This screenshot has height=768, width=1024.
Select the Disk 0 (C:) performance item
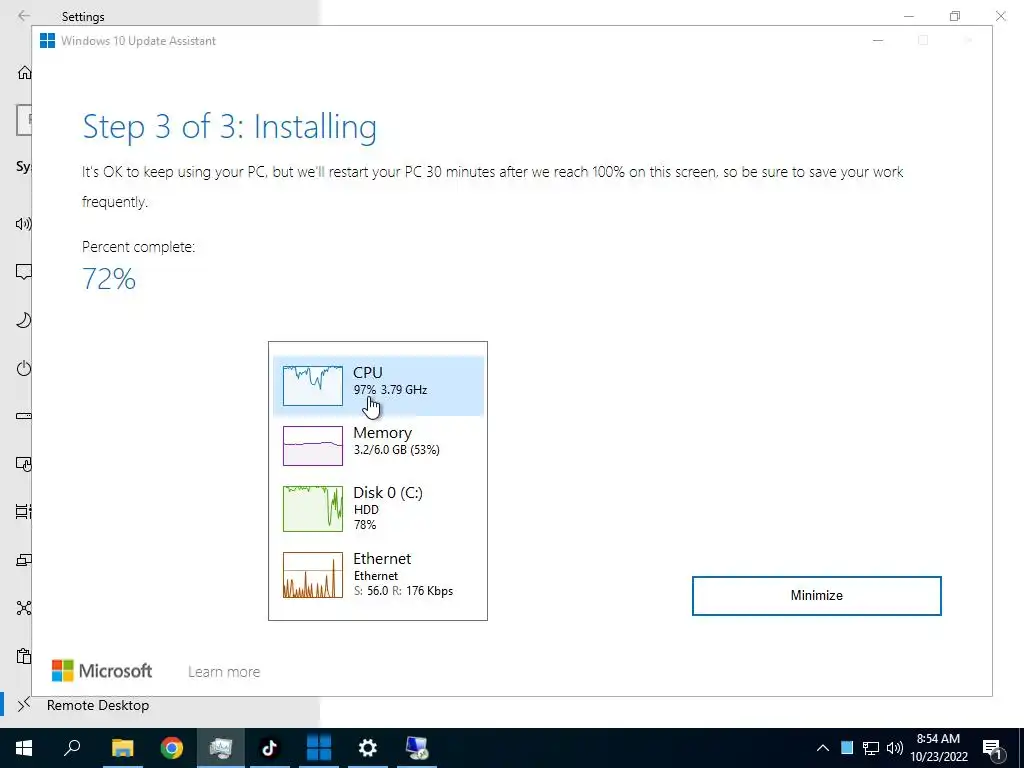[378, 508]
